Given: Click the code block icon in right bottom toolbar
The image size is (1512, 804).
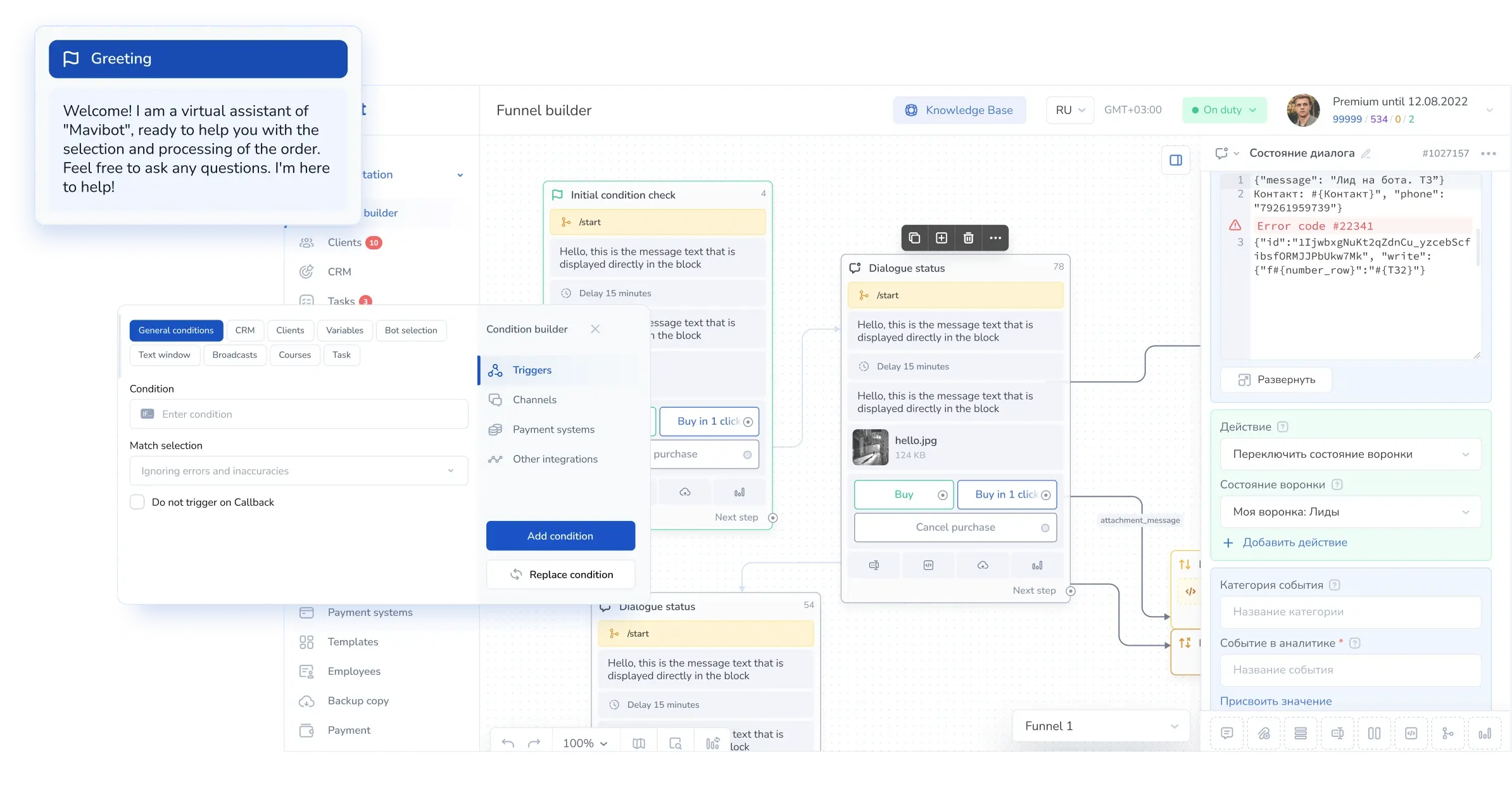Looking at the screenshot, I should (1411, 733).
